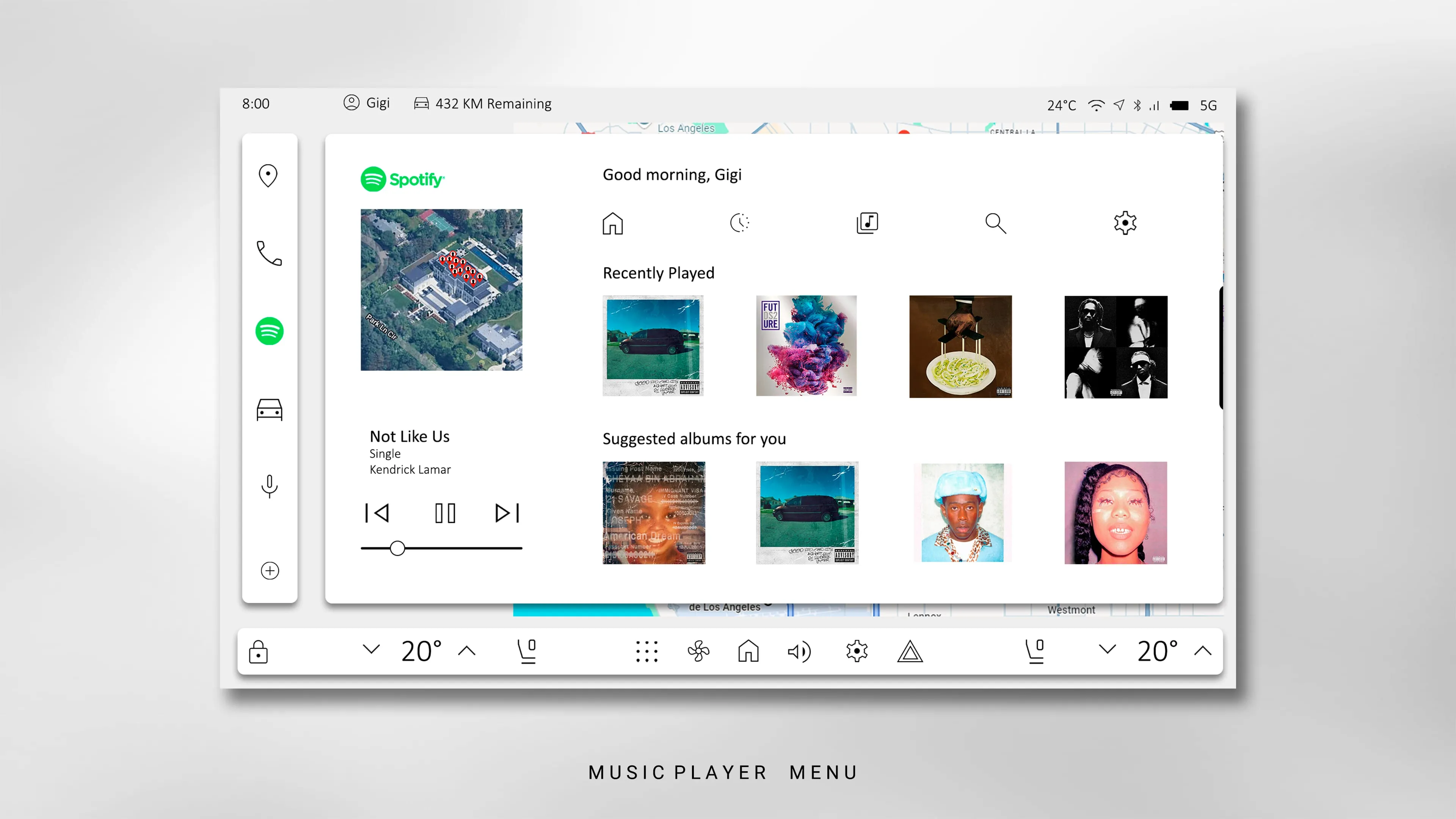
Task: Pause the current song
Action: [x=445, y=513]
